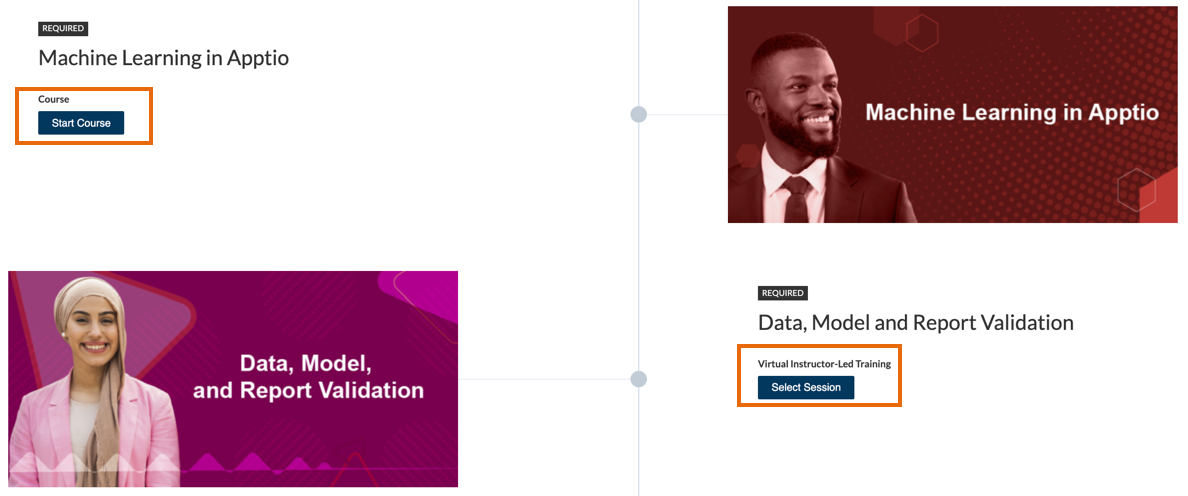The height and width of the screenshot is (496, 1188).
Task: Click the white headline text inside the red banner
Action: (x=1011, y=112)
